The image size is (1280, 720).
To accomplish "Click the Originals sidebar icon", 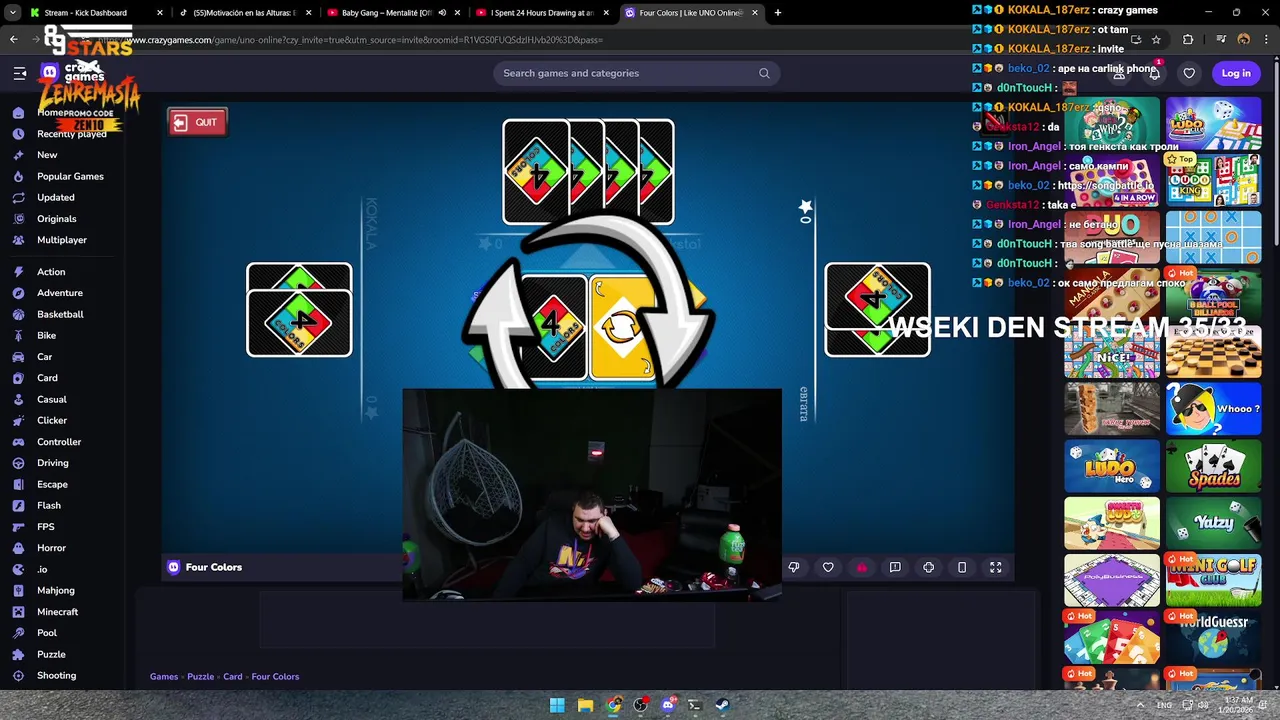I will pos(18,219).
